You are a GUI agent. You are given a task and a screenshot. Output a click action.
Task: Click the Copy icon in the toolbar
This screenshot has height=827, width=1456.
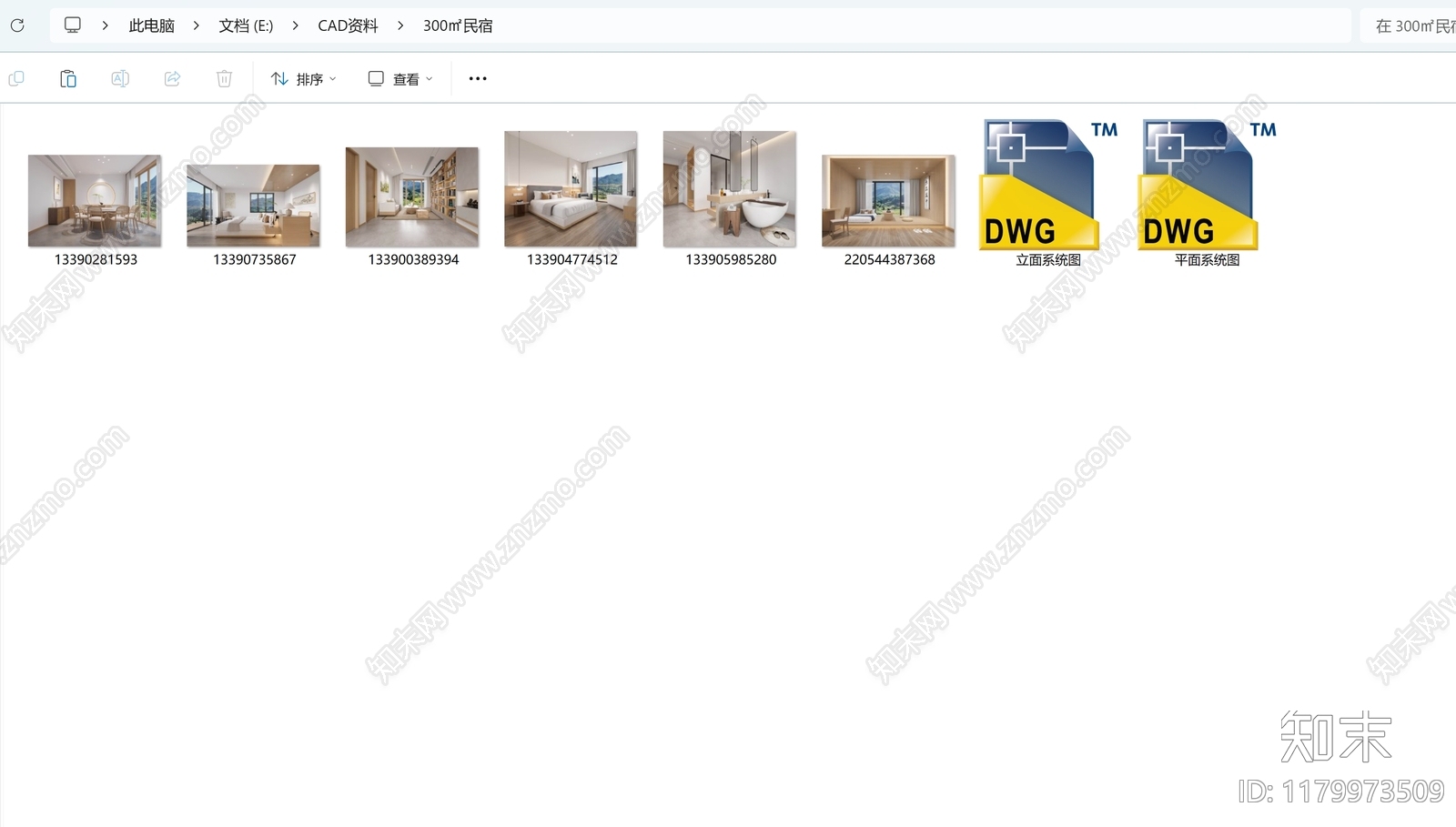pyautogui.click(x=16, y=79)
